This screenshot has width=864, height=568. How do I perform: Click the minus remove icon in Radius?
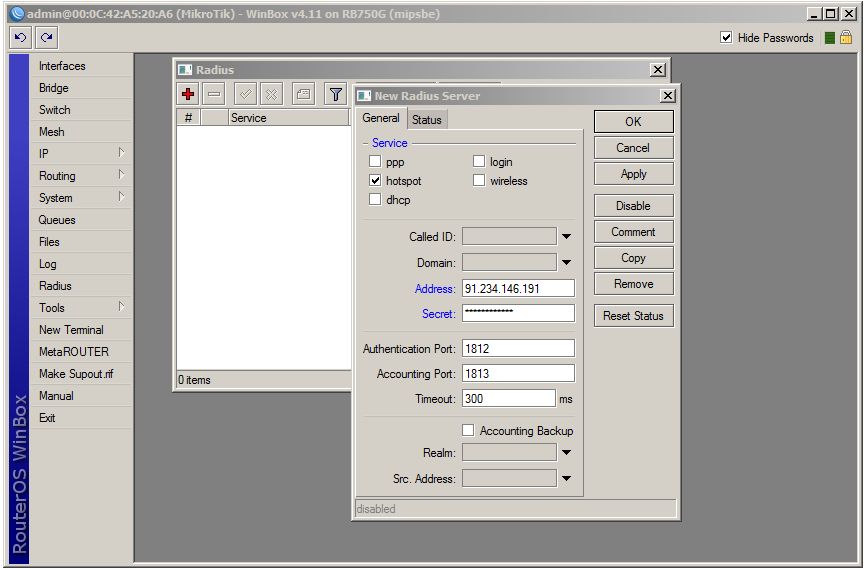(214, 94)
